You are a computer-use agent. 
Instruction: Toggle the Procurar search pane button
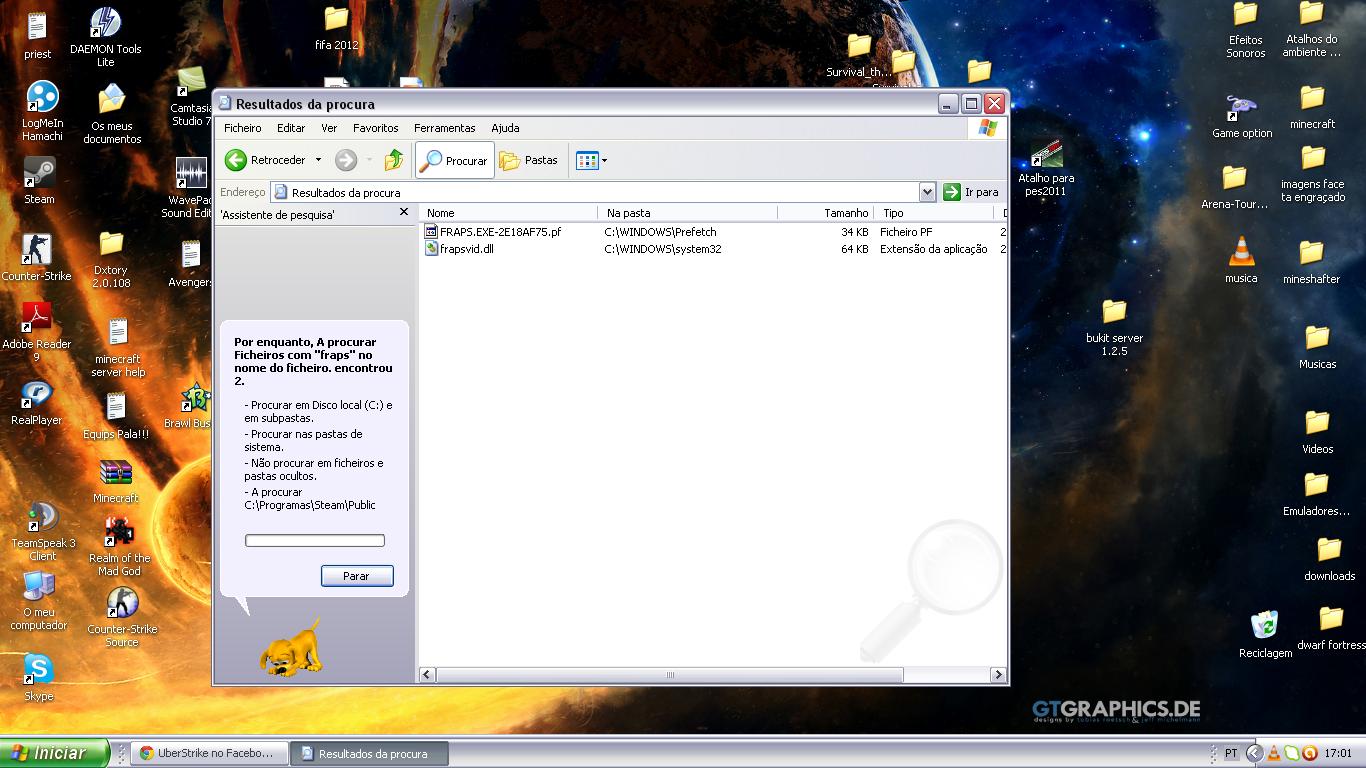tap(455, 160)
